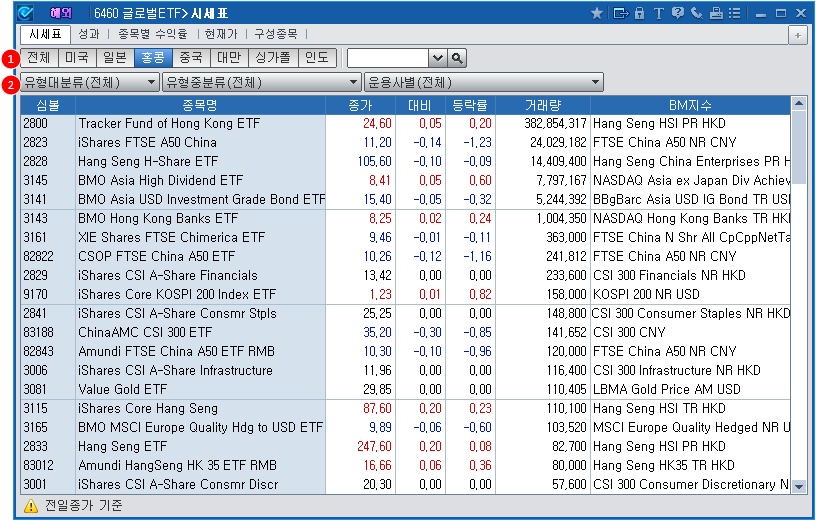Sort by the 종목명 column header
Viewport: 816px width, 521px height.
pyautogui.click(x=200, y=105)
